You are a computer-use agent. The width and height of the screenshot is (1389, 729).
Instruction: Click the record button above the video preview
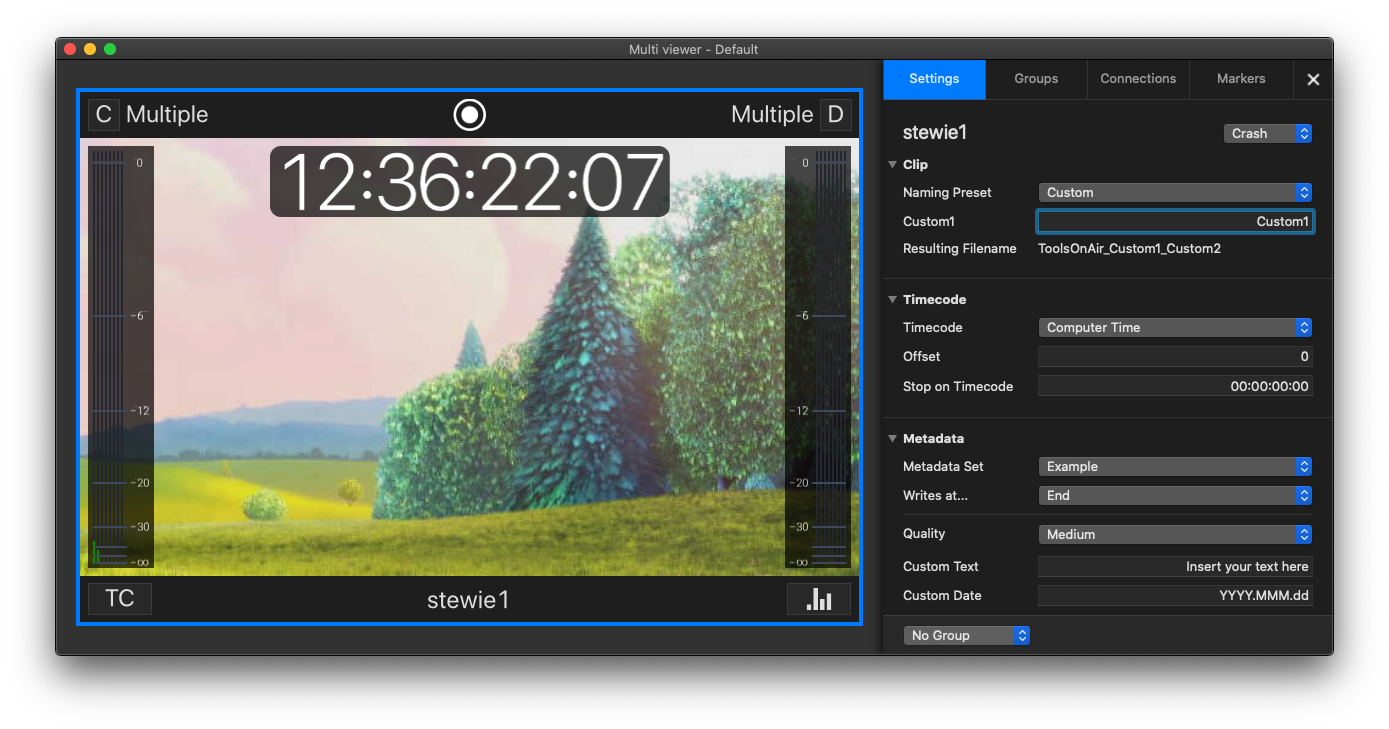pos(469,115)
